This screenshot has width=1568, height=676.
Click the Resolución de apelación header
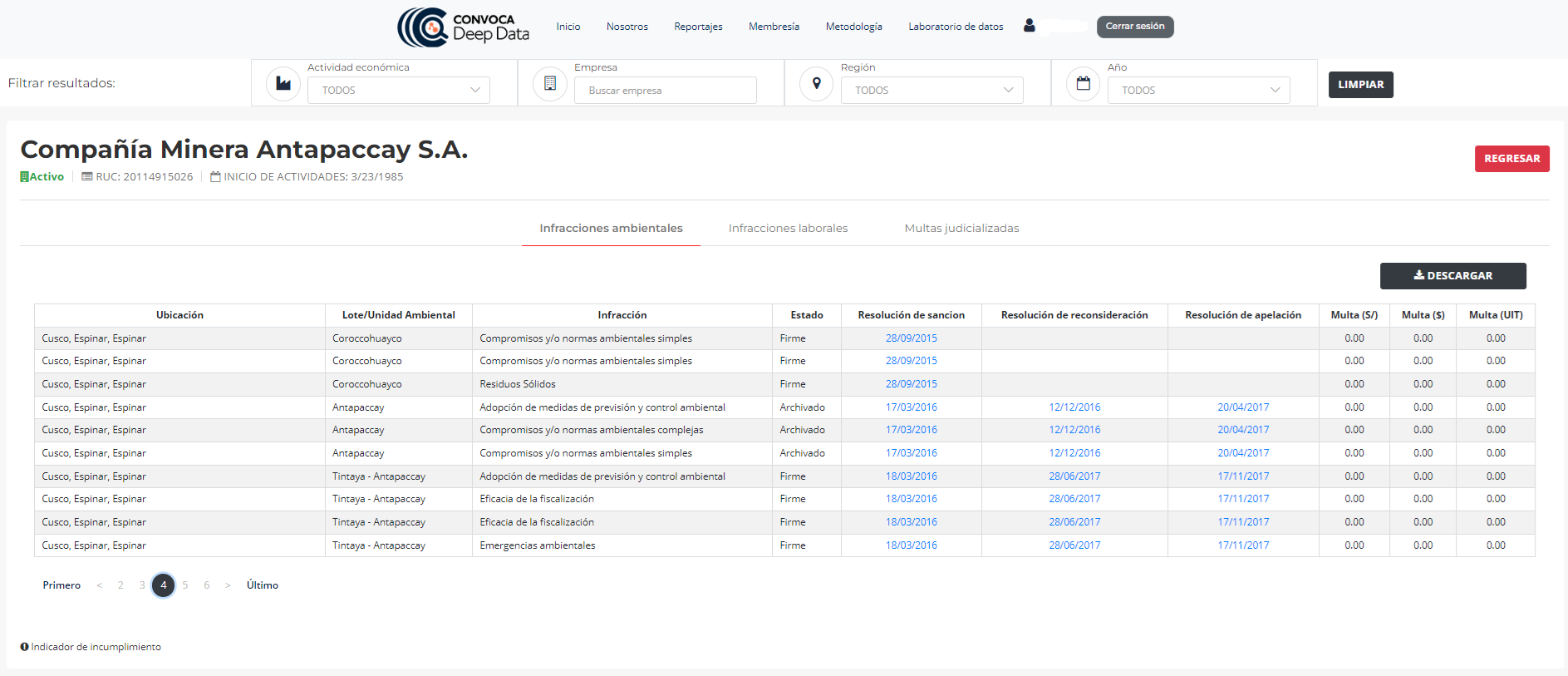coord(1243,315)
